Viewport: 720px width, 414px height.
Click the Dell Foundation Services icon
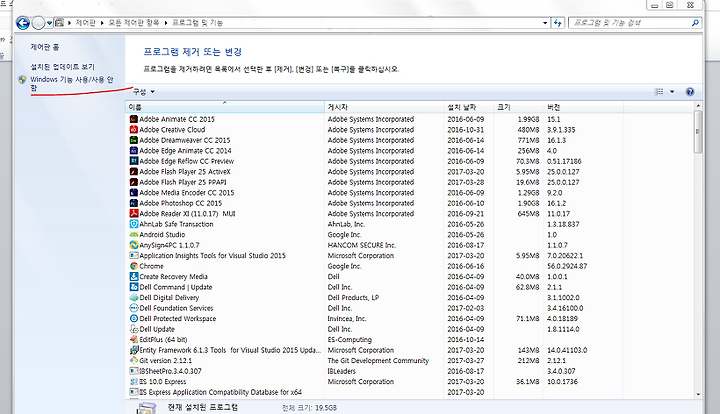coord(134,308)
